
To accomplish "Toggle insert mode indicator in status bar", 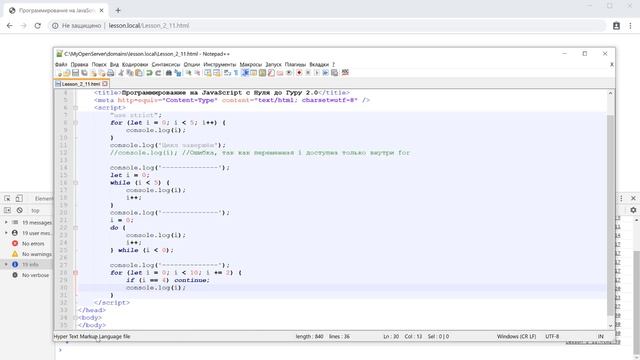I will tap(600, 337).
